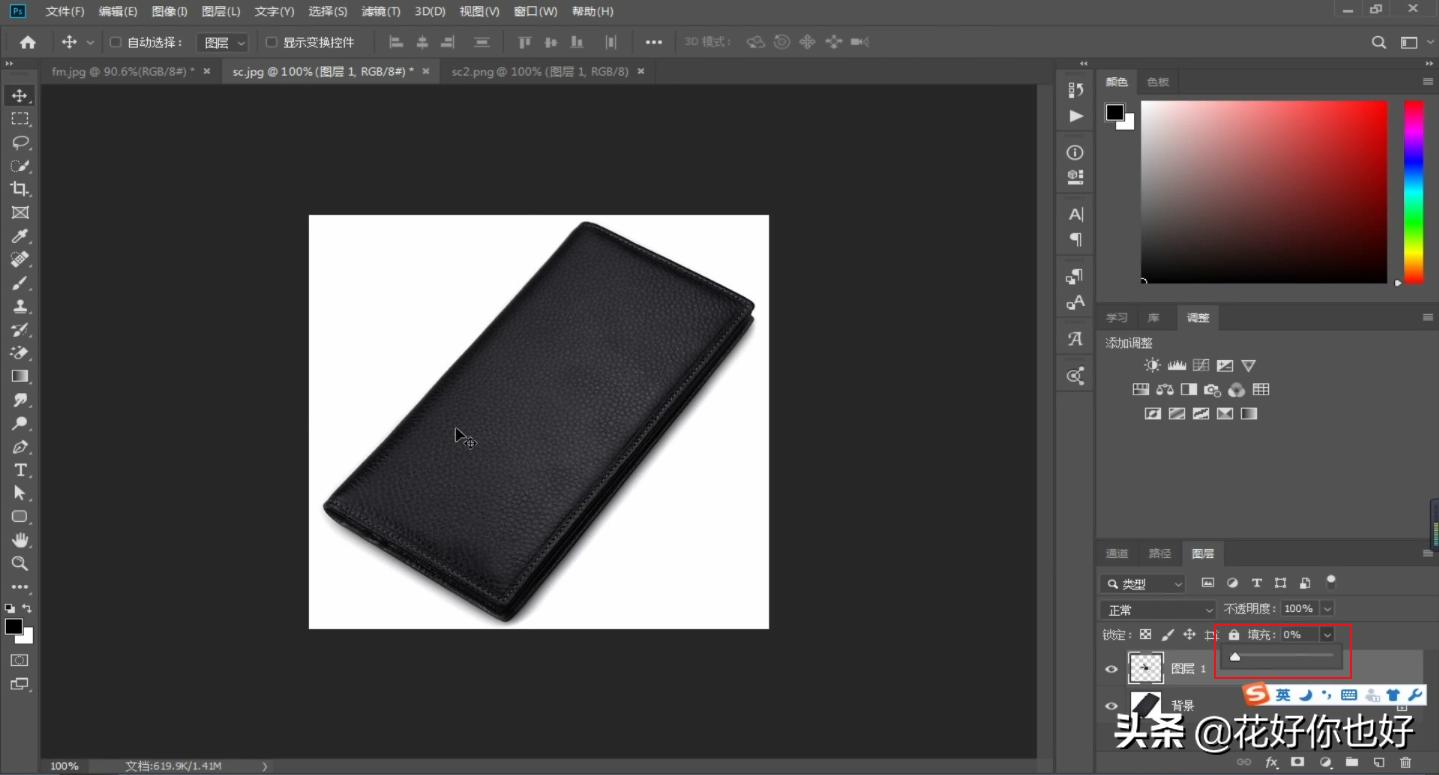Click the rainbow hue slider strip
1439x775 pixels.
tap(1413, 190)
